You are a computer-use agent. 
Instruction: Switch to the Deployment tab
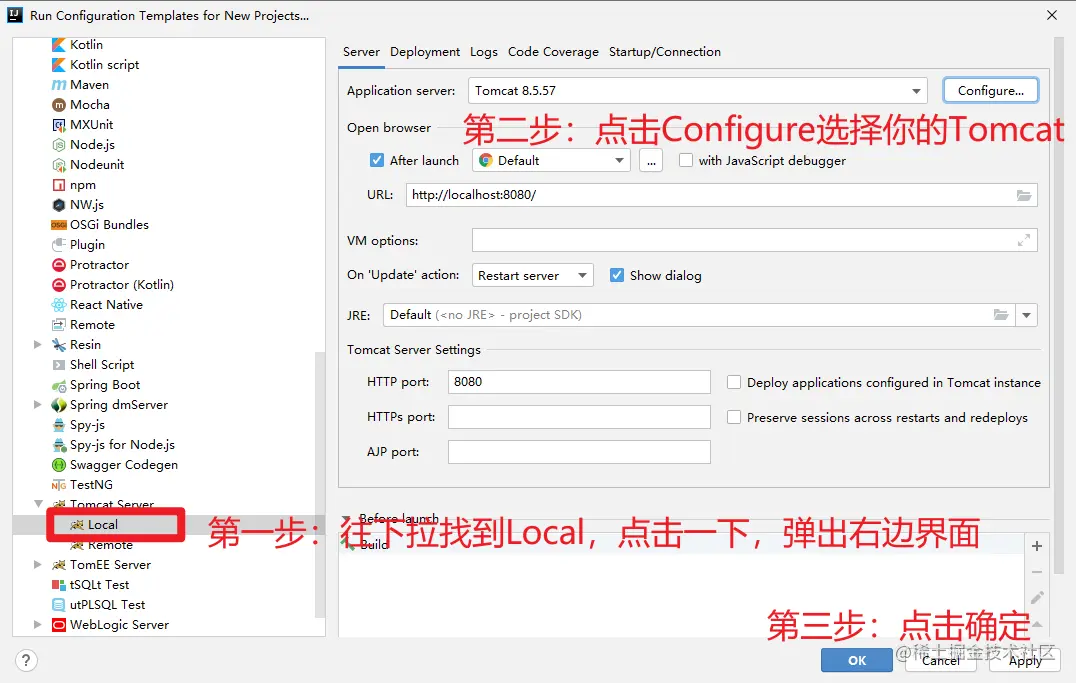425,51
